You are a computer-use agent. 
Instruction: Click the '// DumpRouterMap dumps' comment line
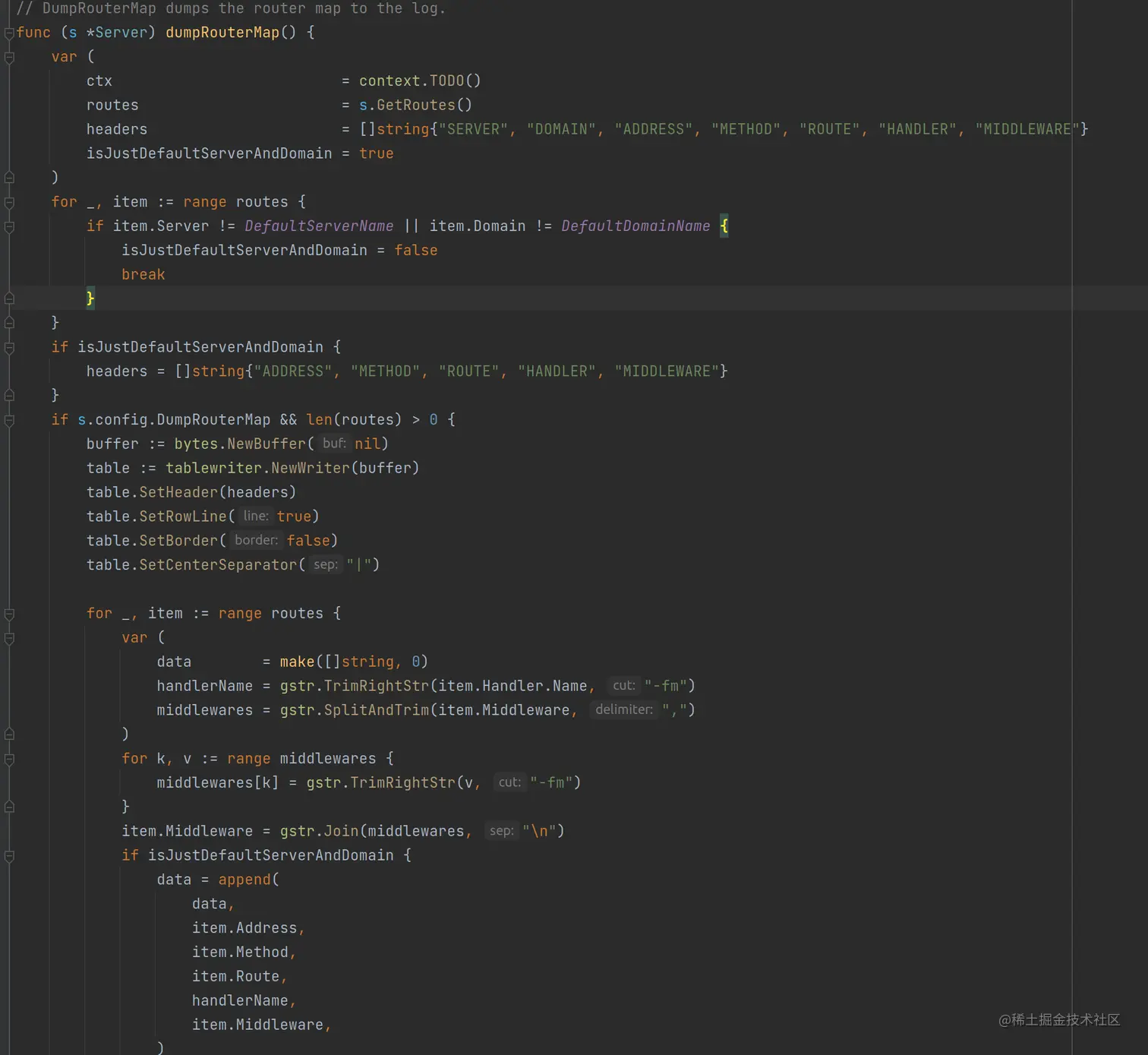pyautogui.click(x=232, y=8)
